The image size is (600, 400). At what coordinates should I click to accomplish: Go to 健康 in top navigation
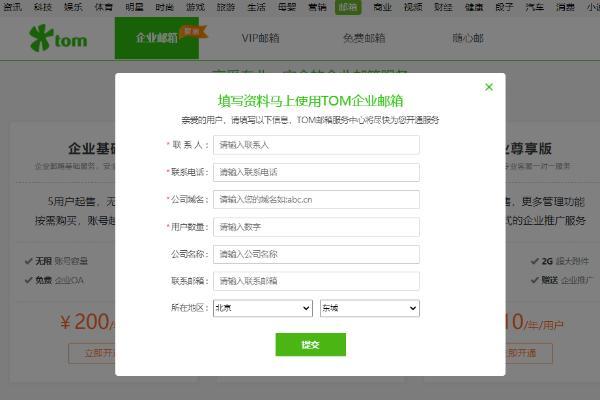(474, 7)
